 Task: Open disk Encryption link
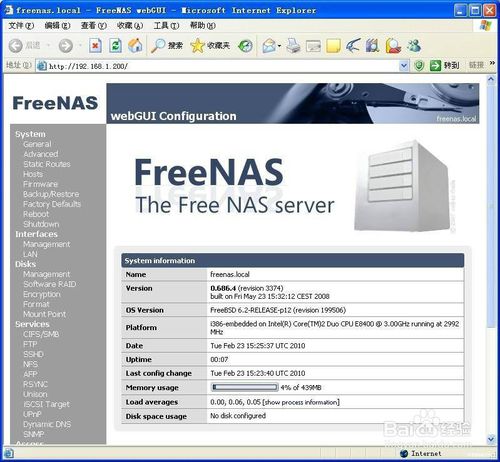click(x=42, y=294)
